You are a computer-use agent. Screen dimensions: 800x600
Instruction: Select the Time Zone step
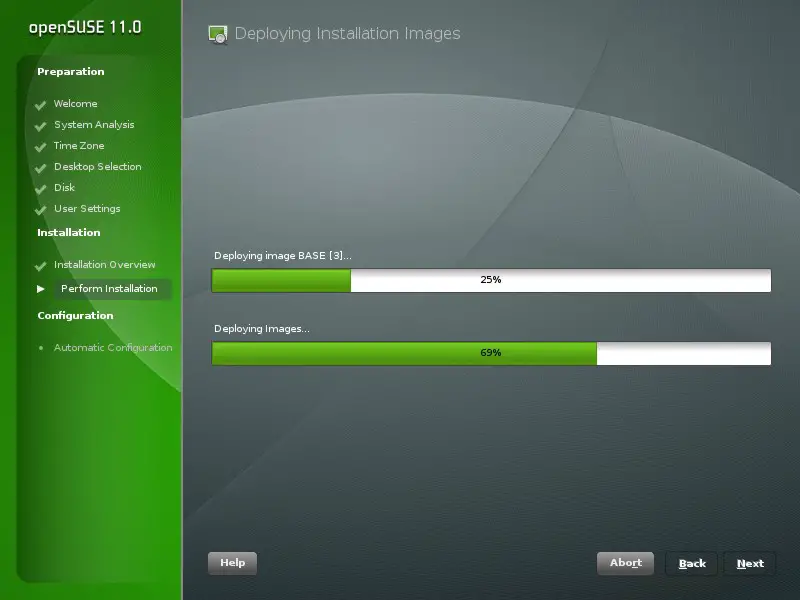click(x=79, y=145)
